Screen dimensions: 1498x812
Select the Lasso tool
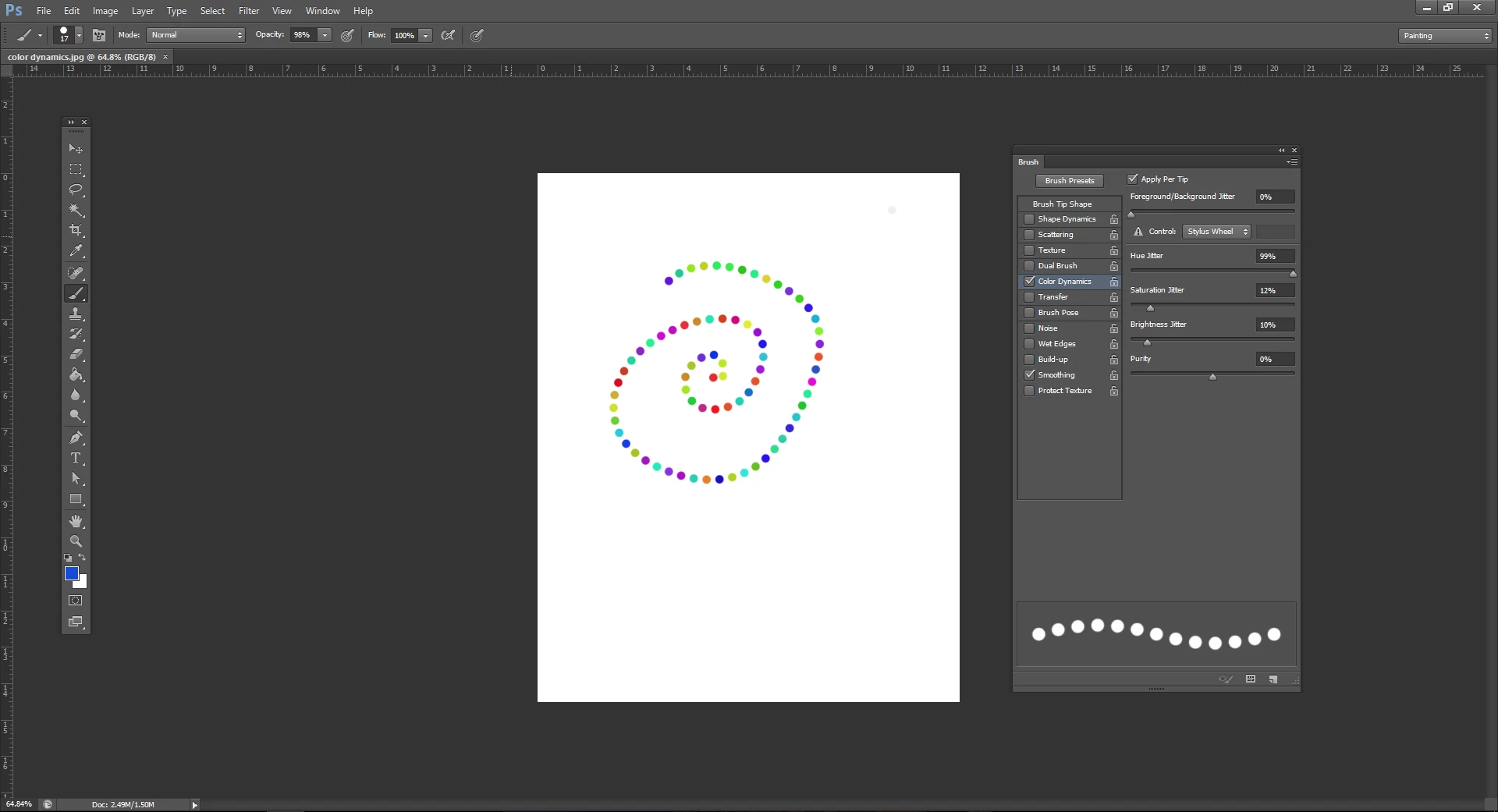(x=76, y=190)
